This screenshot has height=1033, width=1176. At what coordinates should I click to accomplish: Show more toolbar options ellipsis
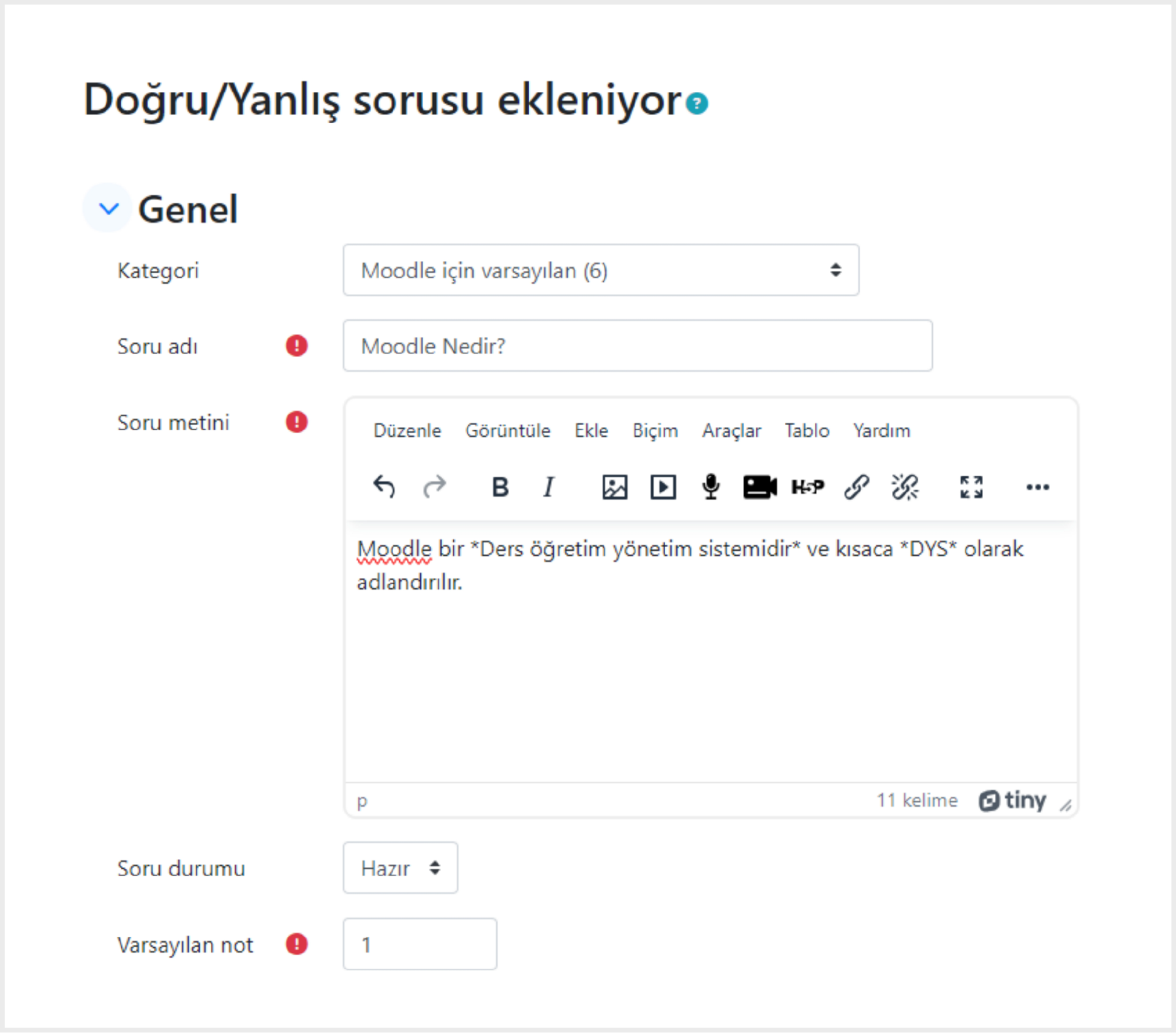pos(1038,487)
